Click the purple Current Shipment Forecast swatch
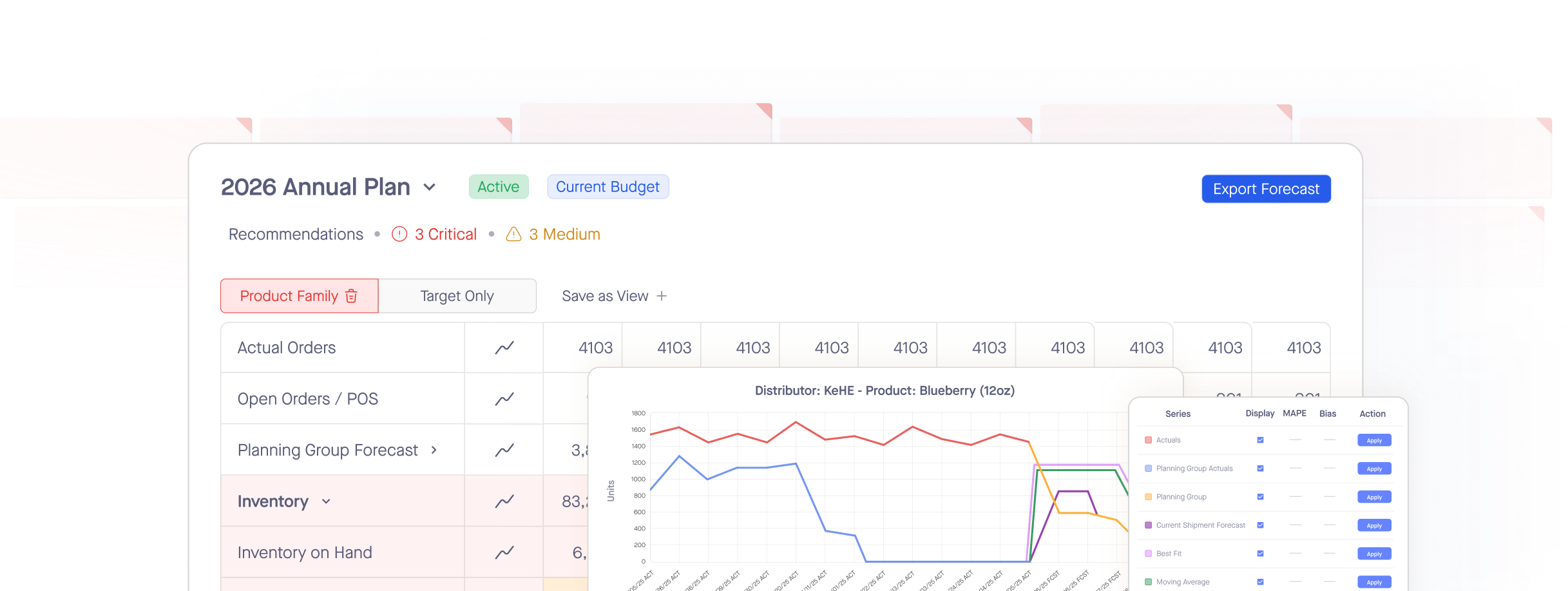 [x=1148, y=525]
